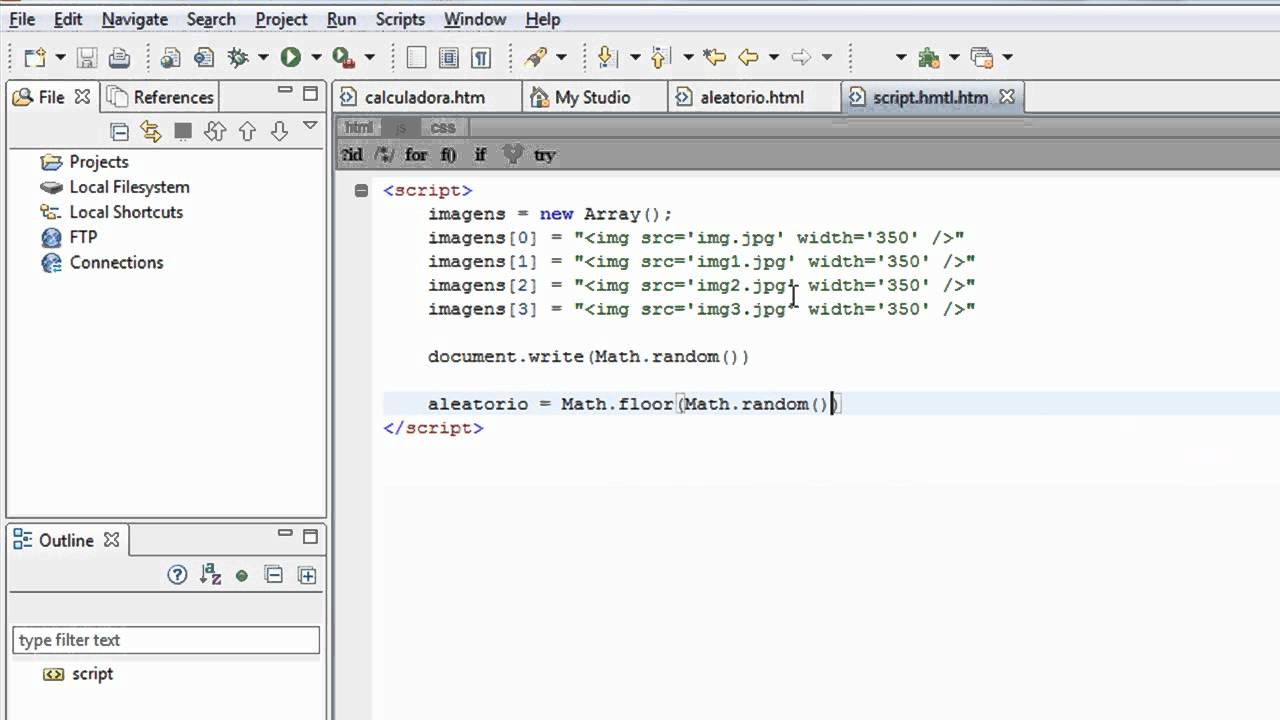Screen dimensions: 1280x720
Task: Click the External Tools run icon
Action: (x=343, y=57)
